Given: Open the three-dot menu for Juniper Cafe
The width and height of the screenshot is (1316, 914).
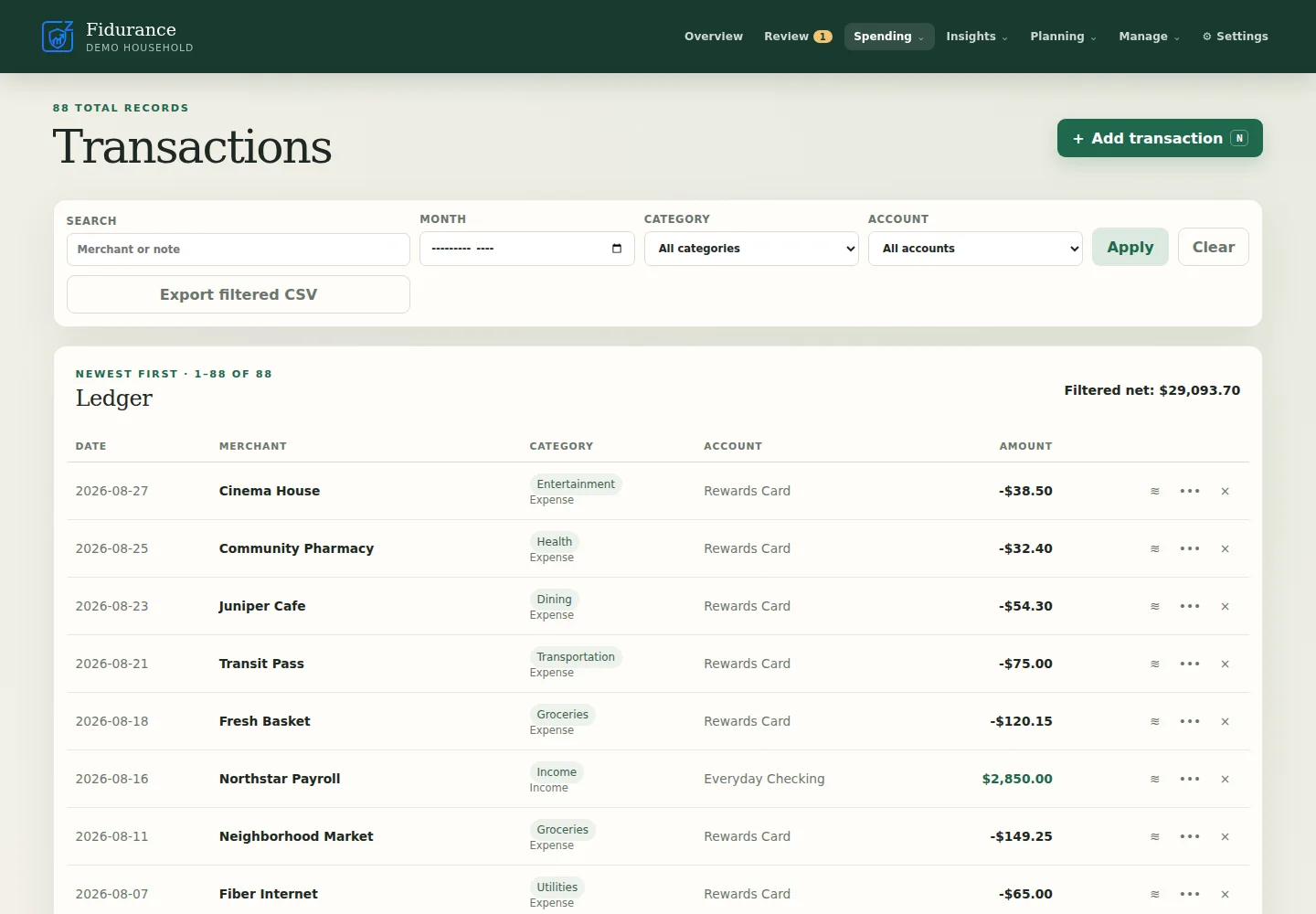Looking at the screenshot, I should tap(1190, 606).
